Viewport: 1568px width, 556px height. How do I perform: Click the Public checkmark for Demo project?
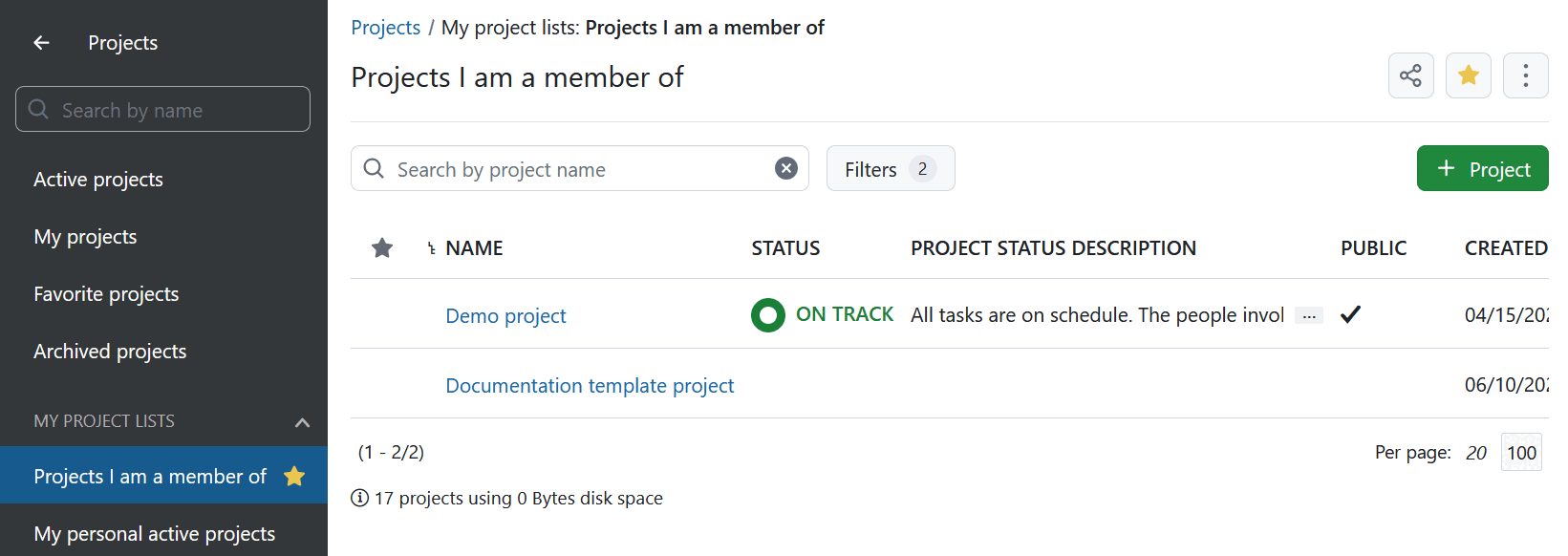tap(1349, 314)
